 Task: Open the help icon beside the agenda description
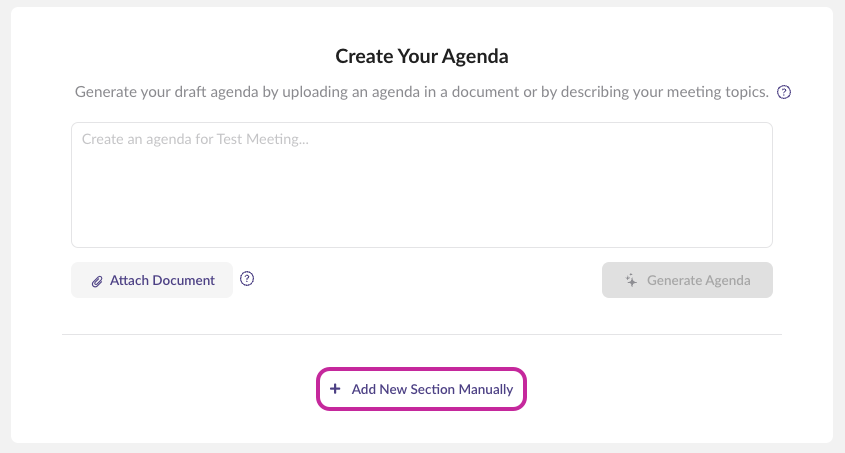784,92
